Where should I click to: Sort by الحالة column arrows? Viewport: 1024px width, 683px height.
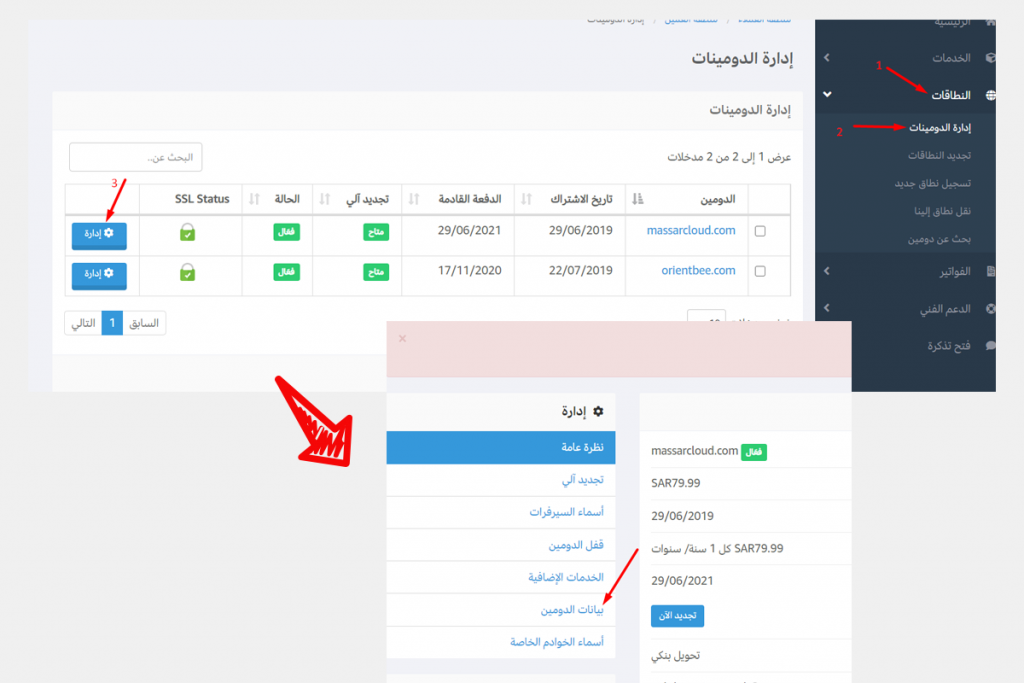pyautogui.click(x=254, y=199)
